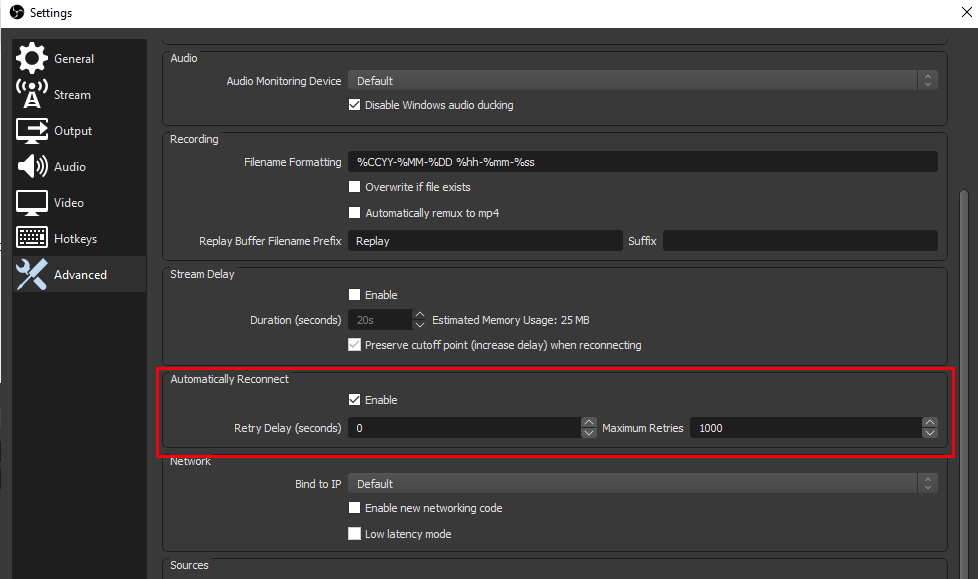Decrease stream delay Duration down arrow
978x579 pixels.
420,324
